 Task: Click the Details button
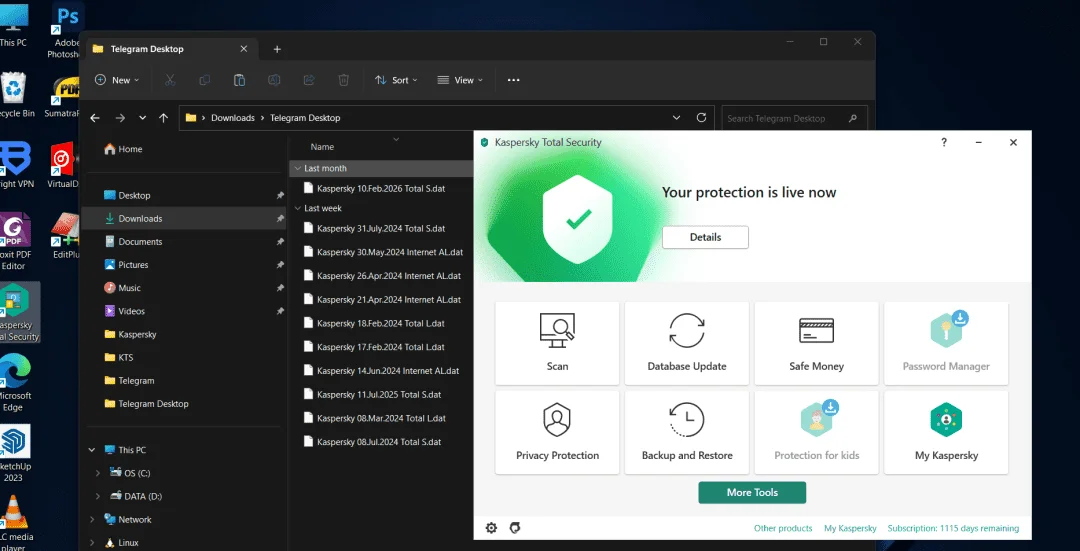705,237
